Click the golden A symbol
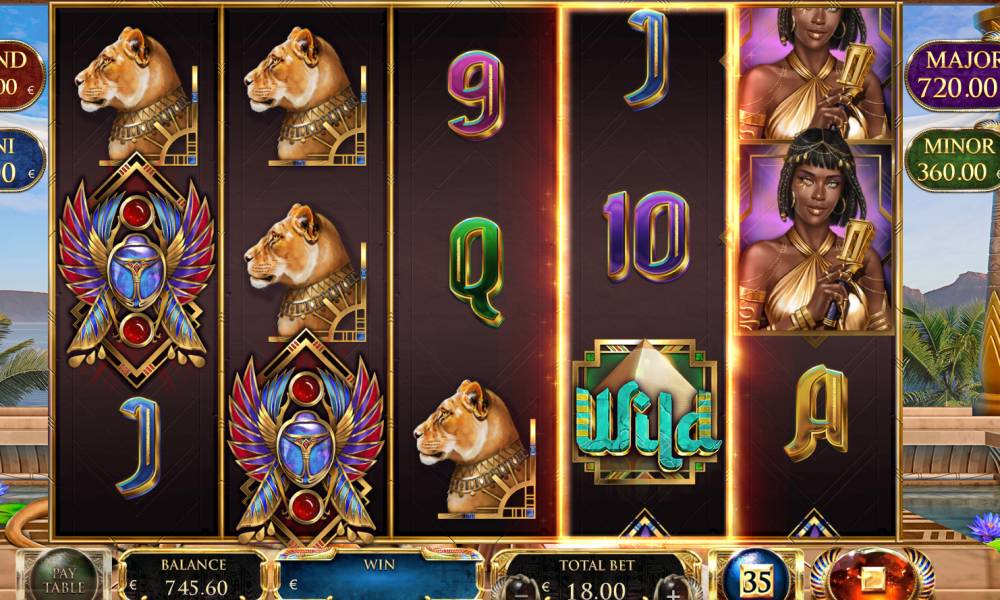This screenshot has height=600, width=1000. click(816, 413)
